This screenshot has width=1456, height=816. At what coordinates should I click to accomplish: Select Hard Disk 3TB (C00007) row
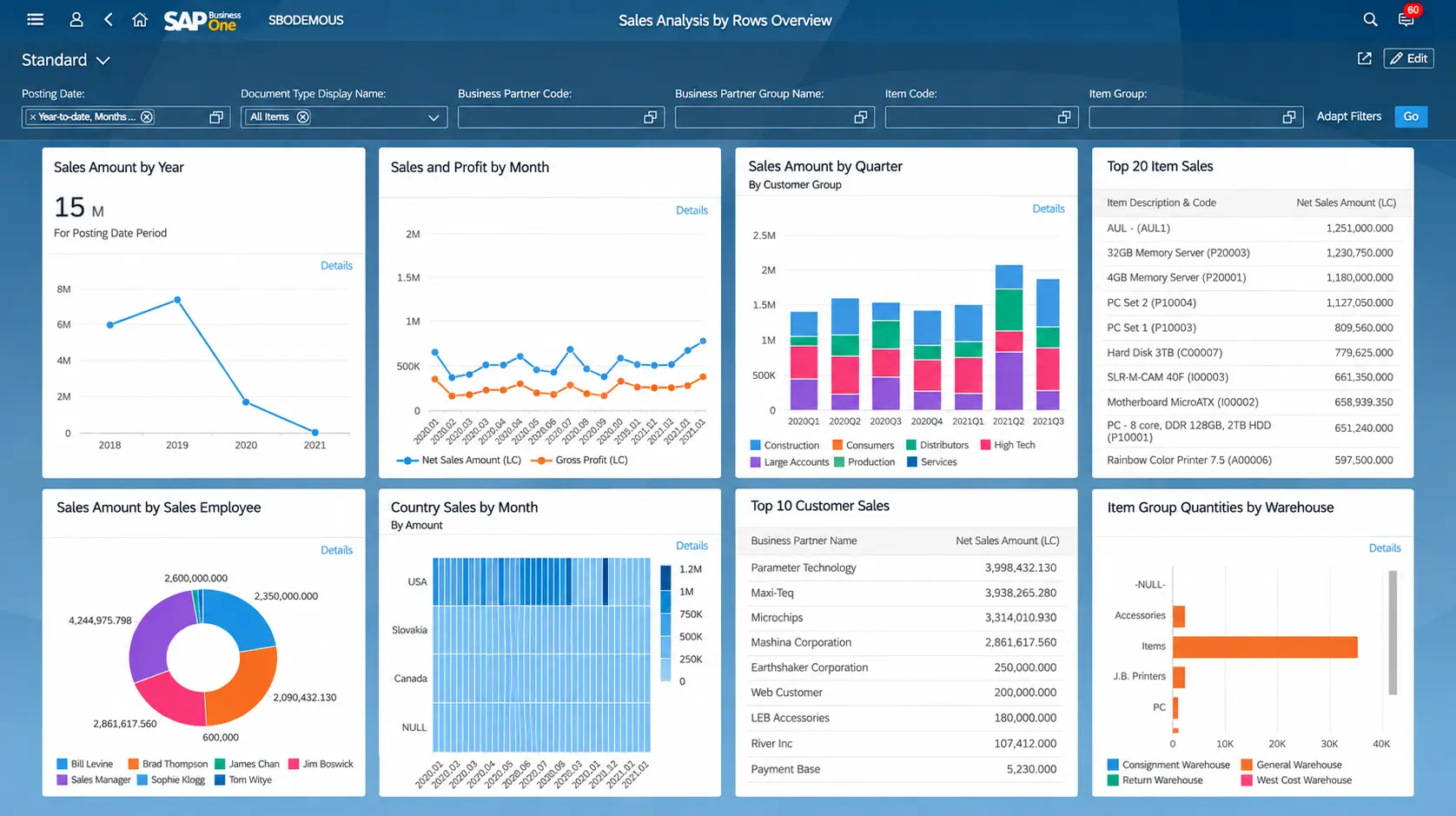pyautogui.click(x=1252, y=353)
